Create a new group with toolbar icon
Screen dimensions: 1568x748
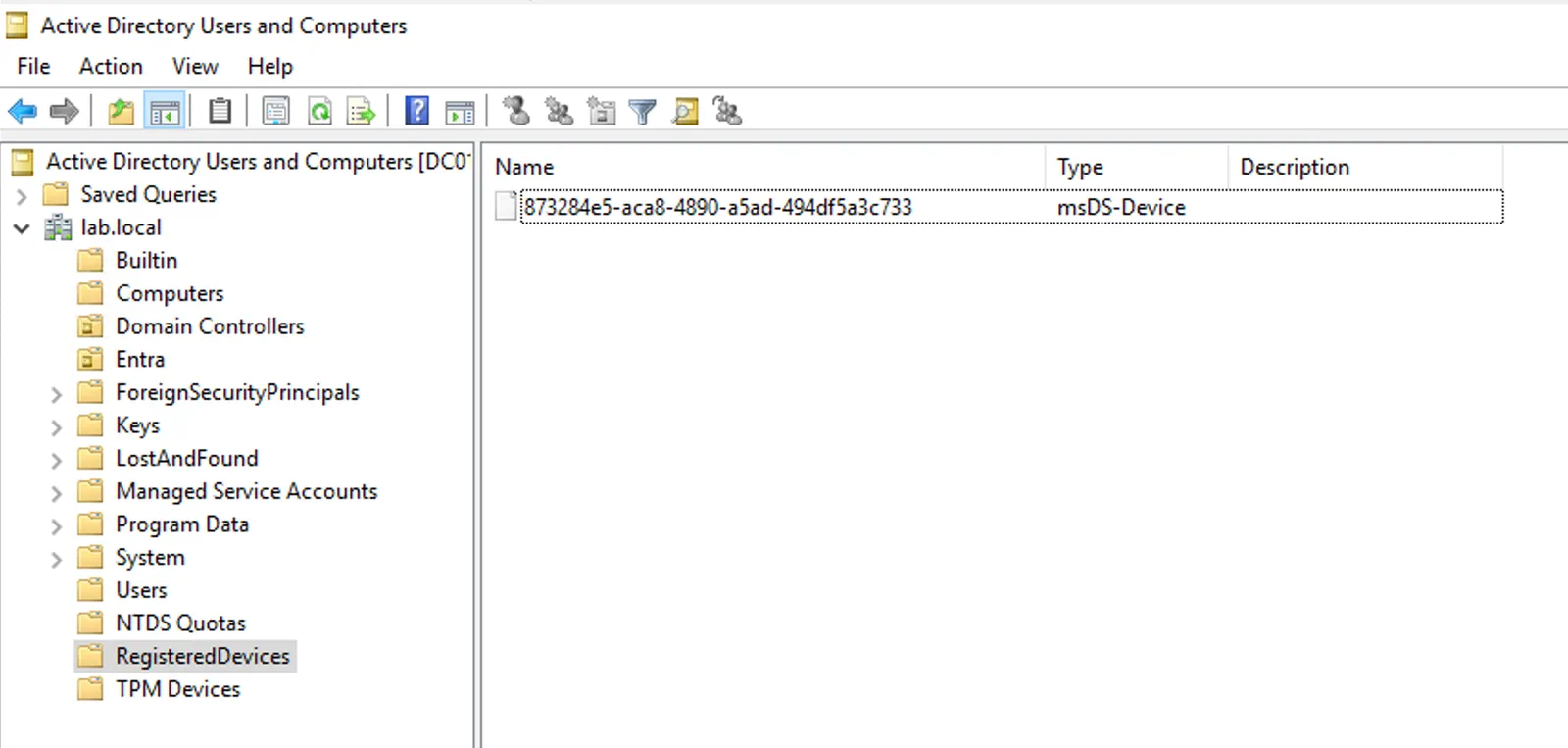click(x=559, y=112)
